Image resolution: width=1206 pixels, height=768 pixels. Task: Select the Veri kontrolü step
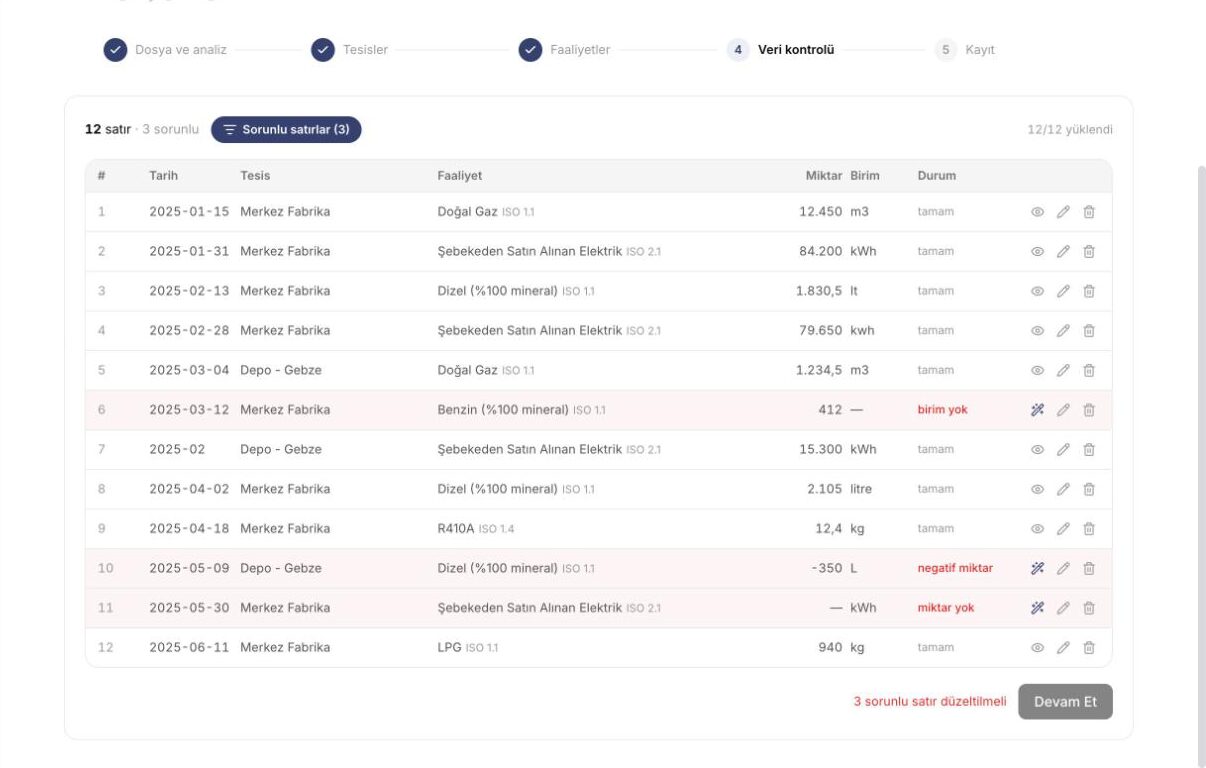click(x=781, y=50)
